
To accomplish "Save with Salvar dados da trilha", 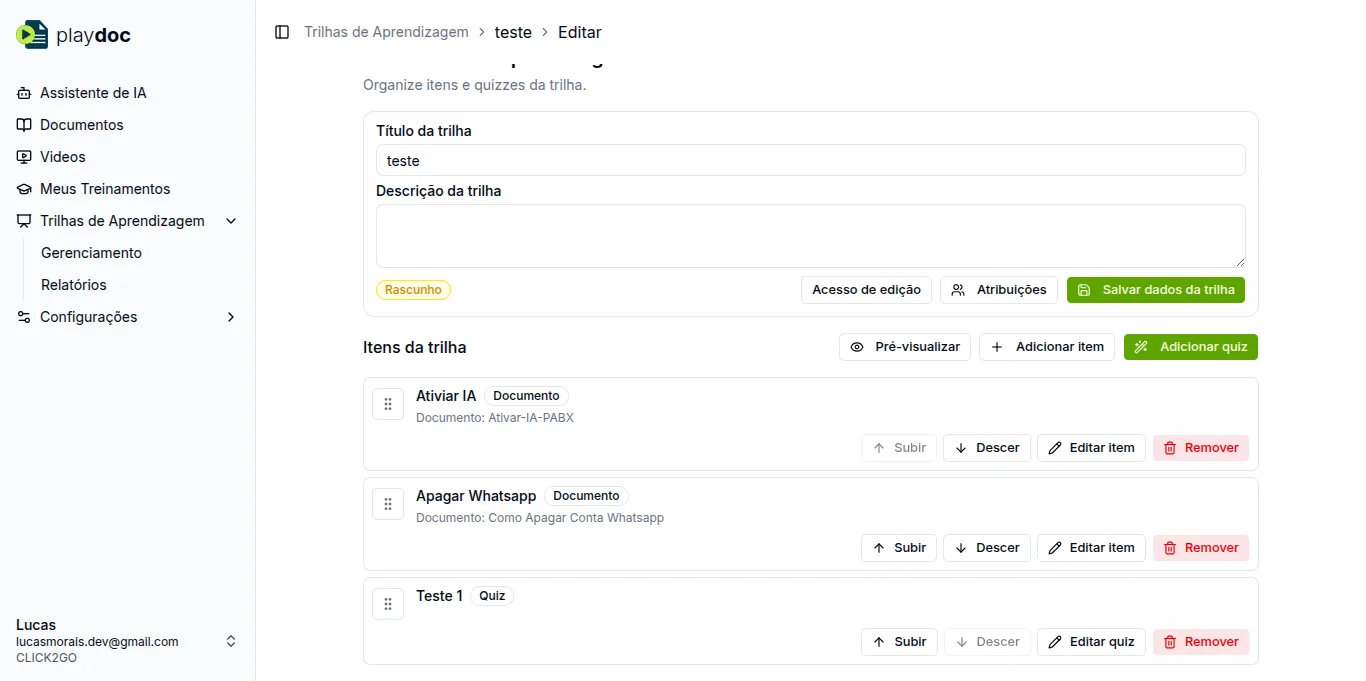I will pos(1155,290).
